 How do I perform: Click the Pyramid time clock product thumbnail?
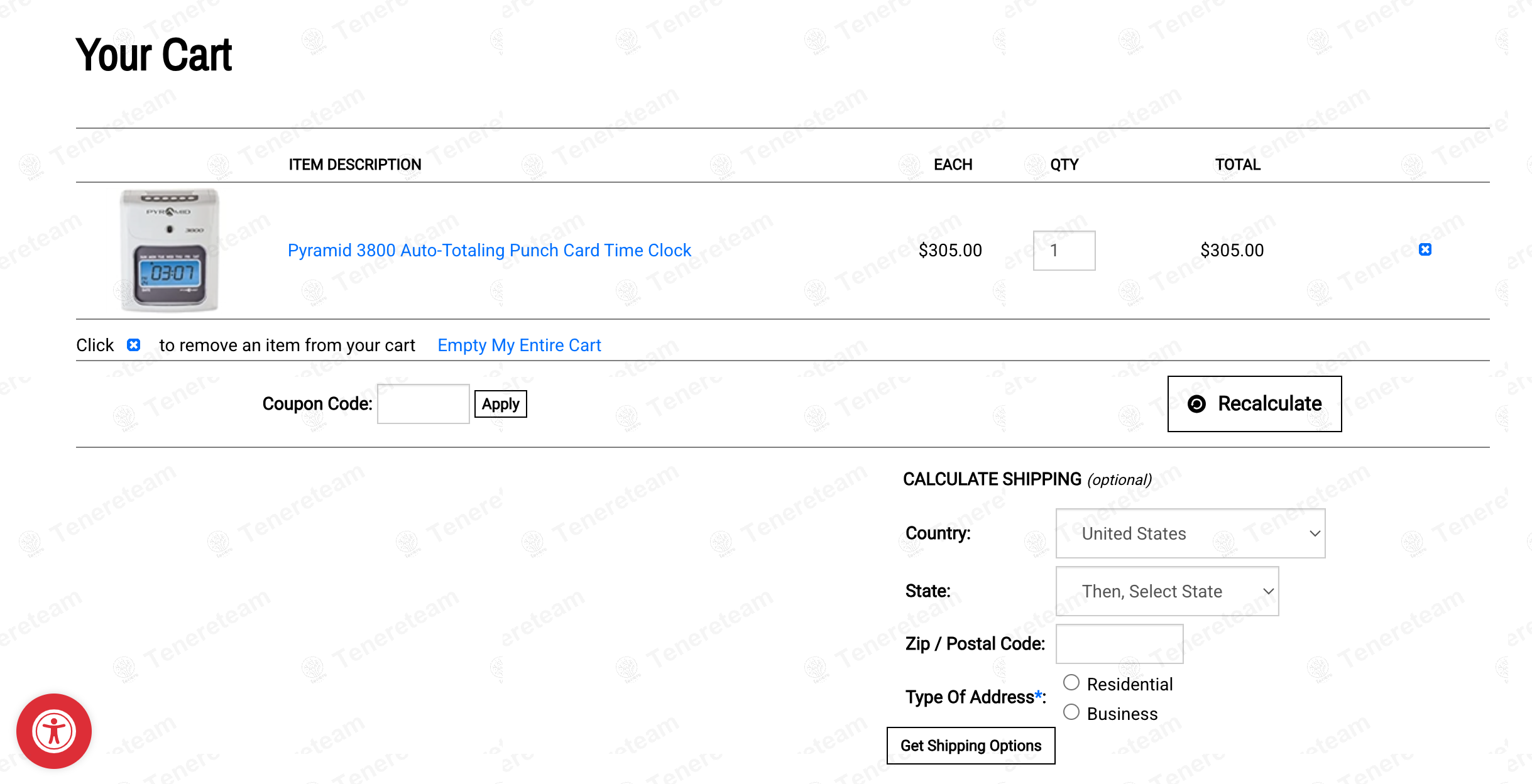tap(169, 250)
